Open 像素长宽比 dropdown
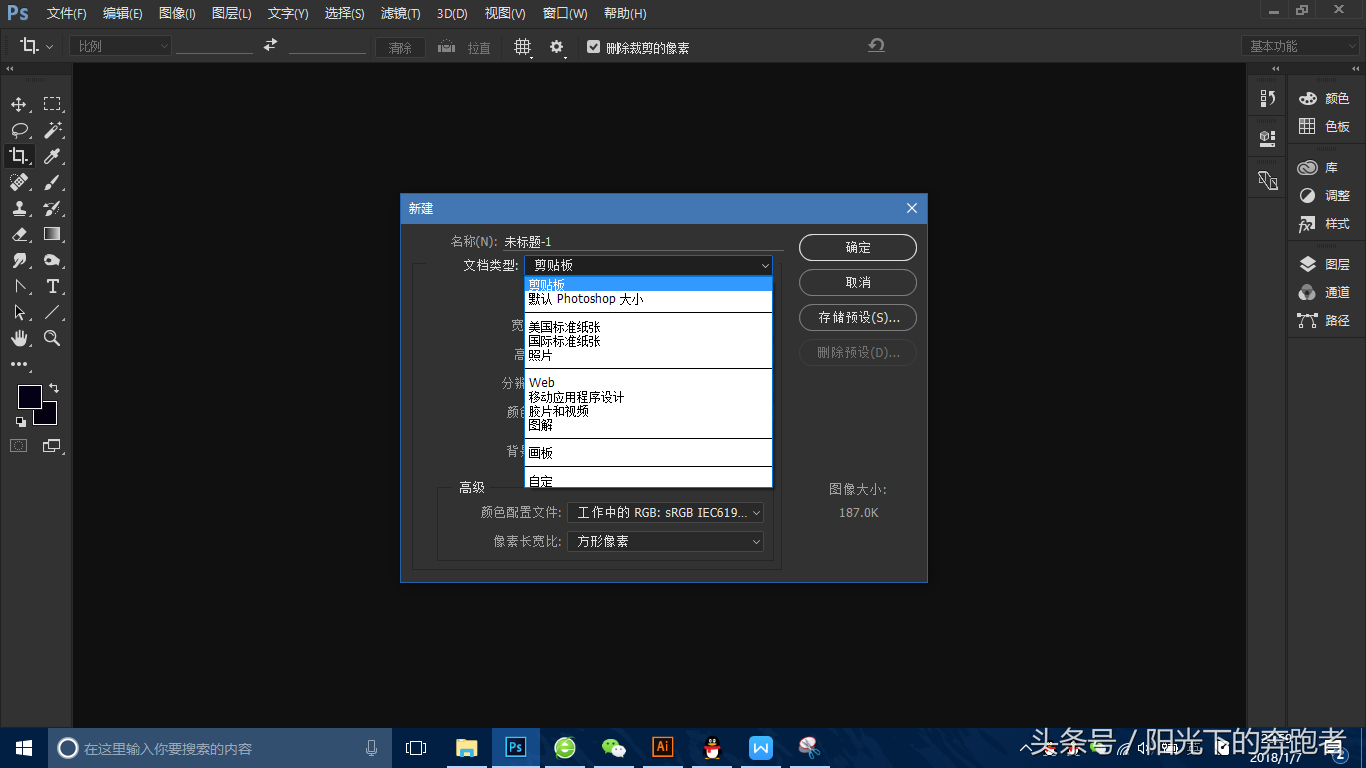 pos(665,541)
